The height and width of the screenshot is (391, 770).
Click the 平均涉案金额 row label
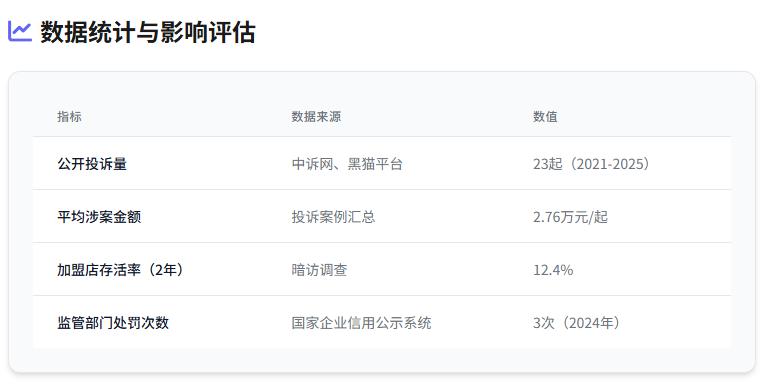click(99, 217)
